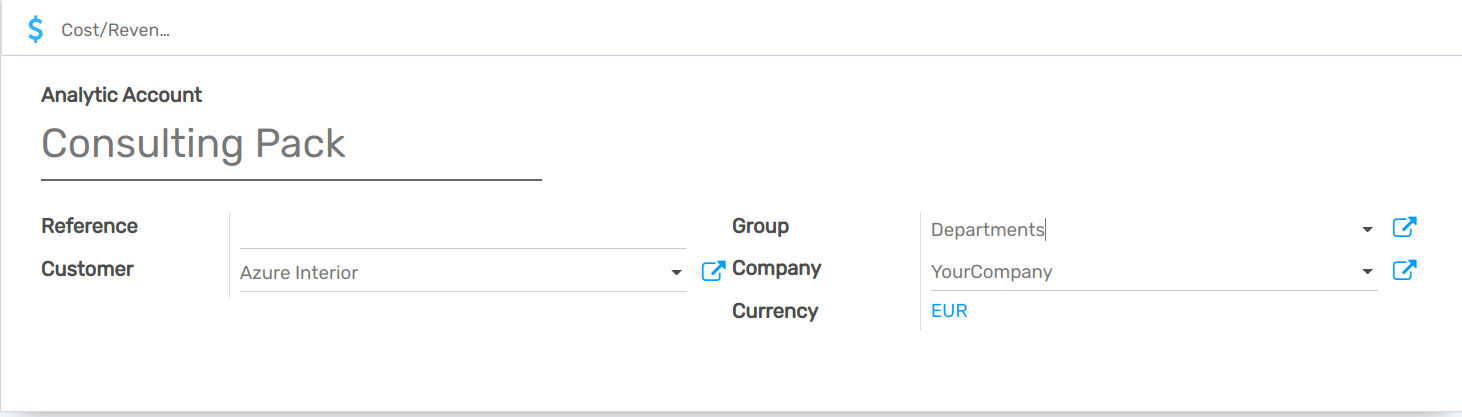The image size is (1462, 417).
Task: Click the Group field label
Action: tap(760, 226)
